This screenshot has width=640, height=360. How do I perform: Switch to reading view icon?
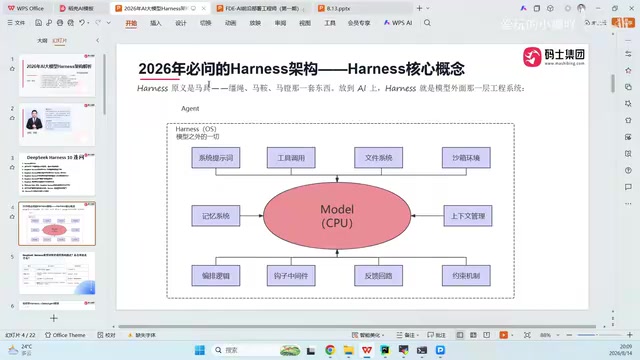(487, 335)
